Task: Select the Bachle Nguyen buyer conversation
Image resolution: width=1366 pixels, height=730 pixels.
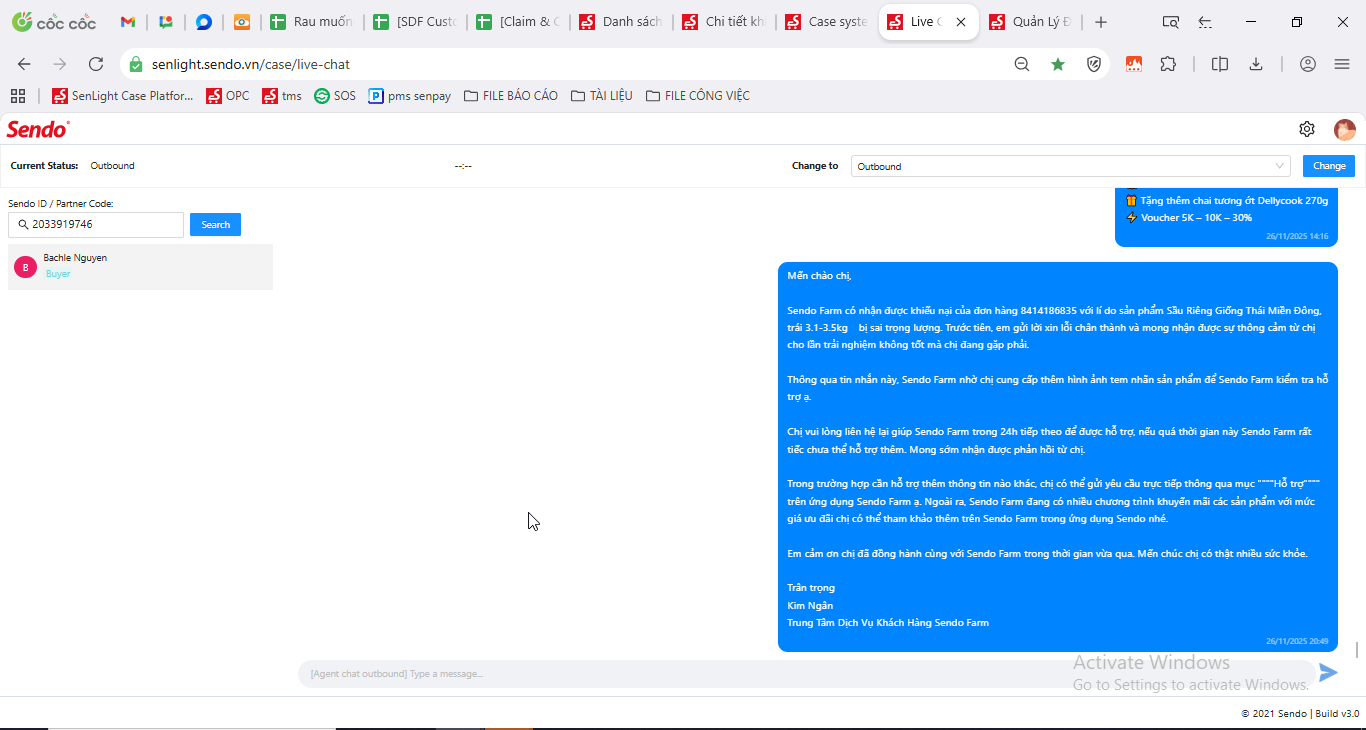Action: coord(140,267)
